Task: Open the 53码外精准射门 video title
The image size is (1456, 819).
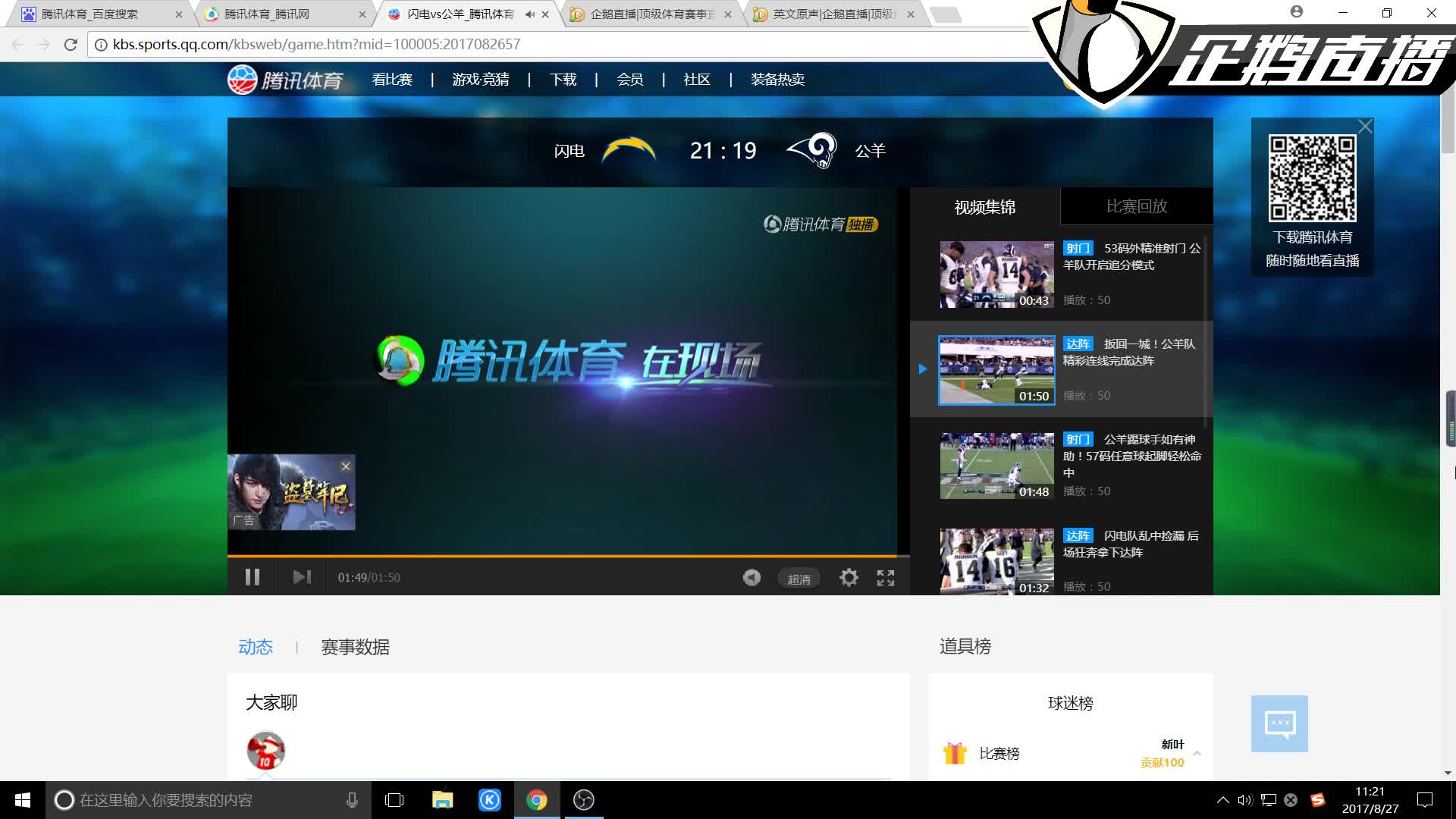Action: pos(1132,256)
